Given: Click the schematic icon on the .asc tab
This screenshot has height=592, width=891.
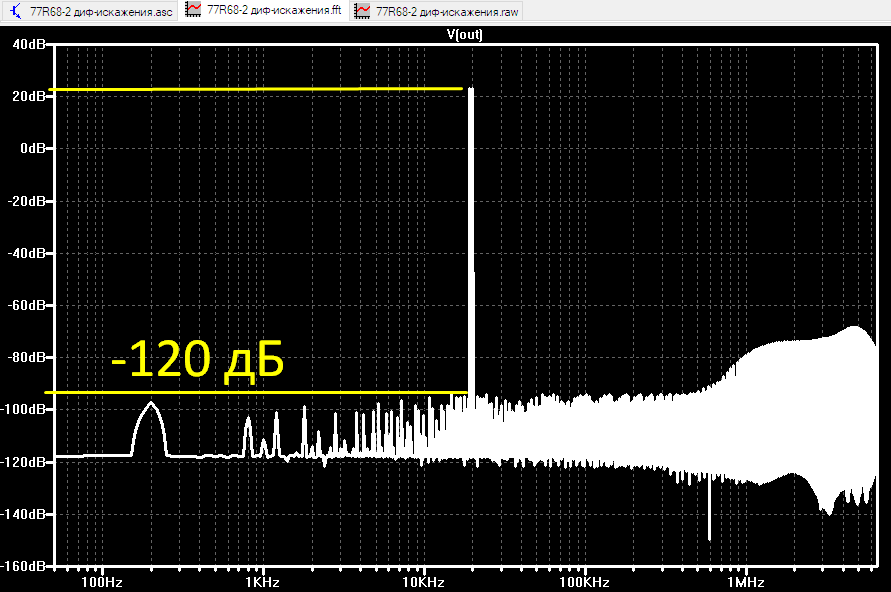Looking at the screenshot, I should [x=15, y=11].
